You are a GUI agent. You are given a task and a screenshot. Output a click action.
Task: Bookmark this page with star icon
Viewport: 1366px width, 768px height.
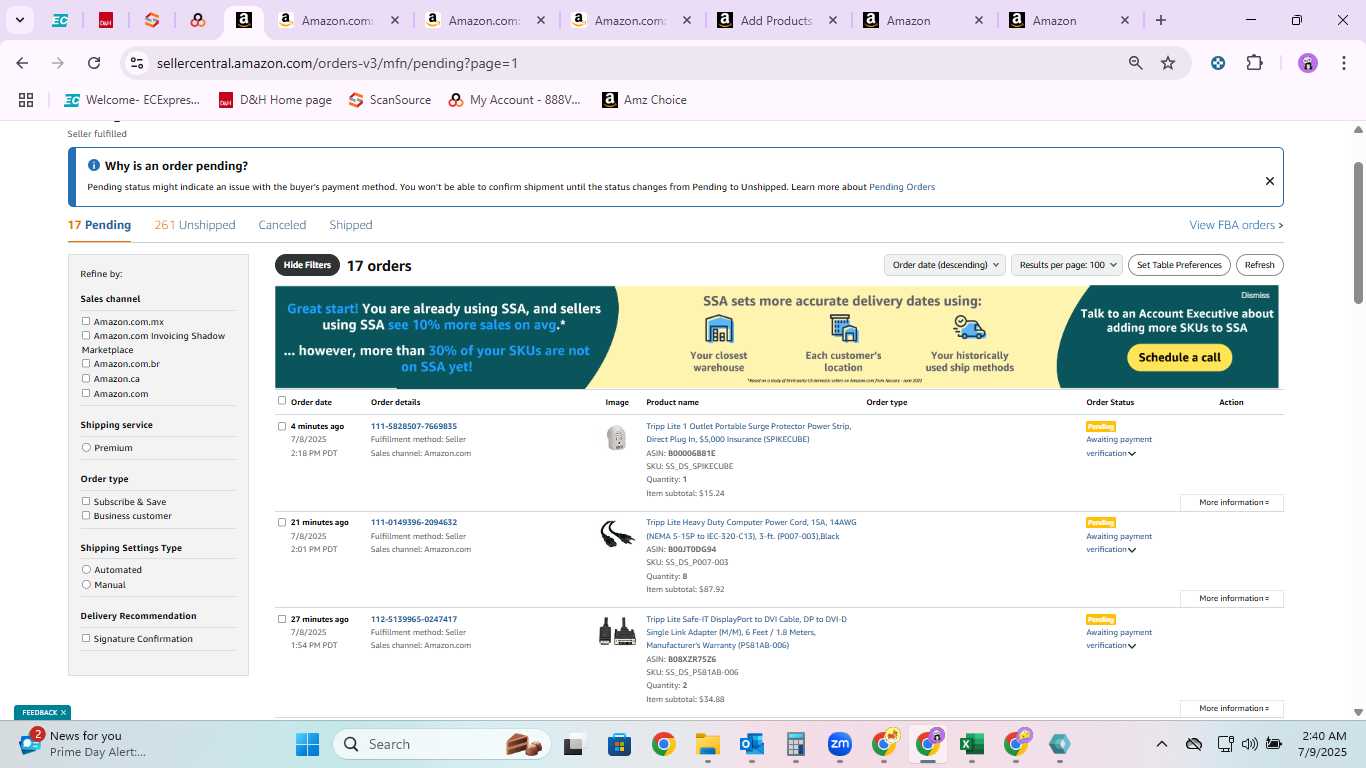tap(1168, 63)
